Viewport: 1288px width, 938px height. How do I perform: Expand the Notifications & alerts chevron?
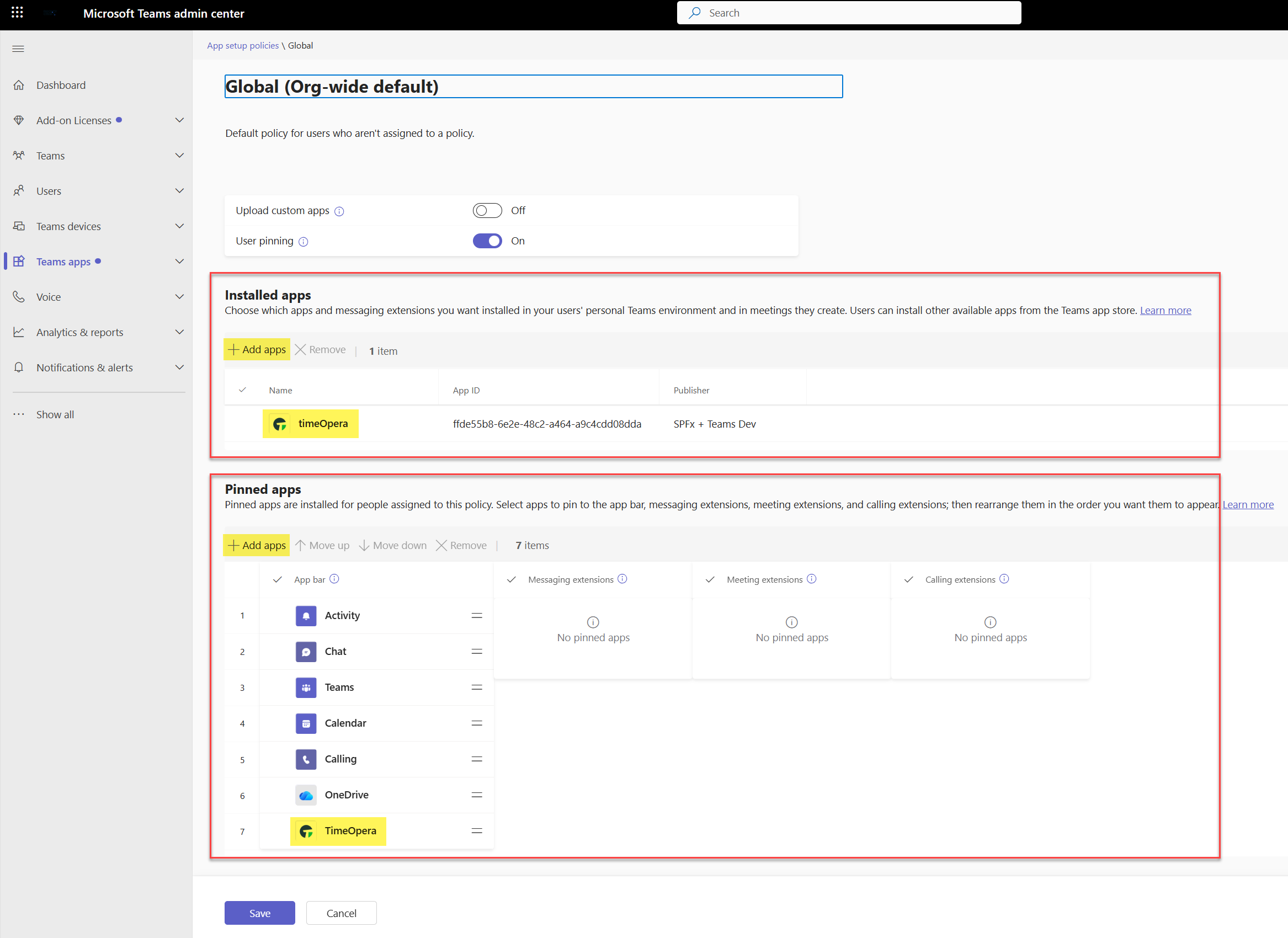(179, 367)
